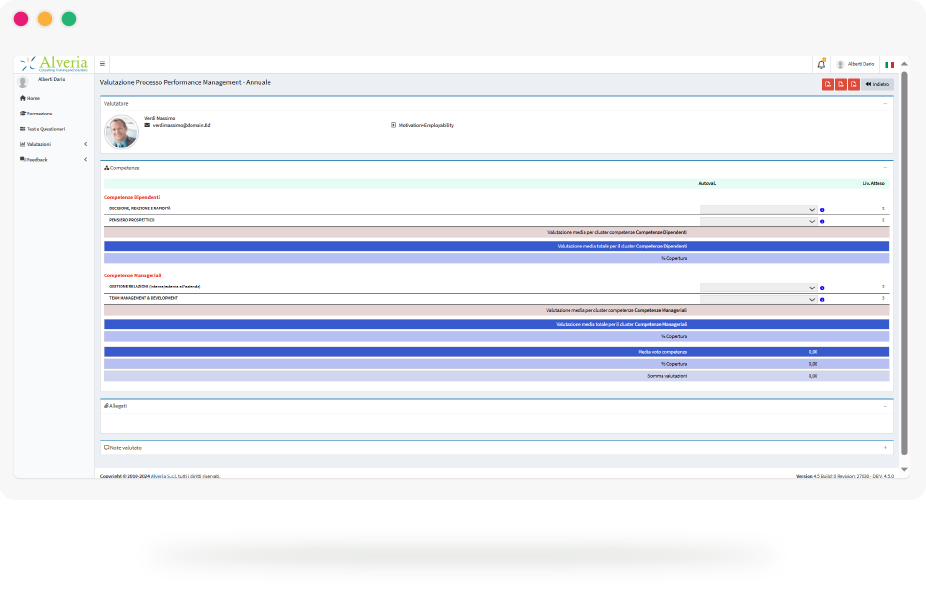Click the PENSIERO PROSPETTICO competency name
The height and width of the screenshot is (599, 926).
click(x=132, y=220)
